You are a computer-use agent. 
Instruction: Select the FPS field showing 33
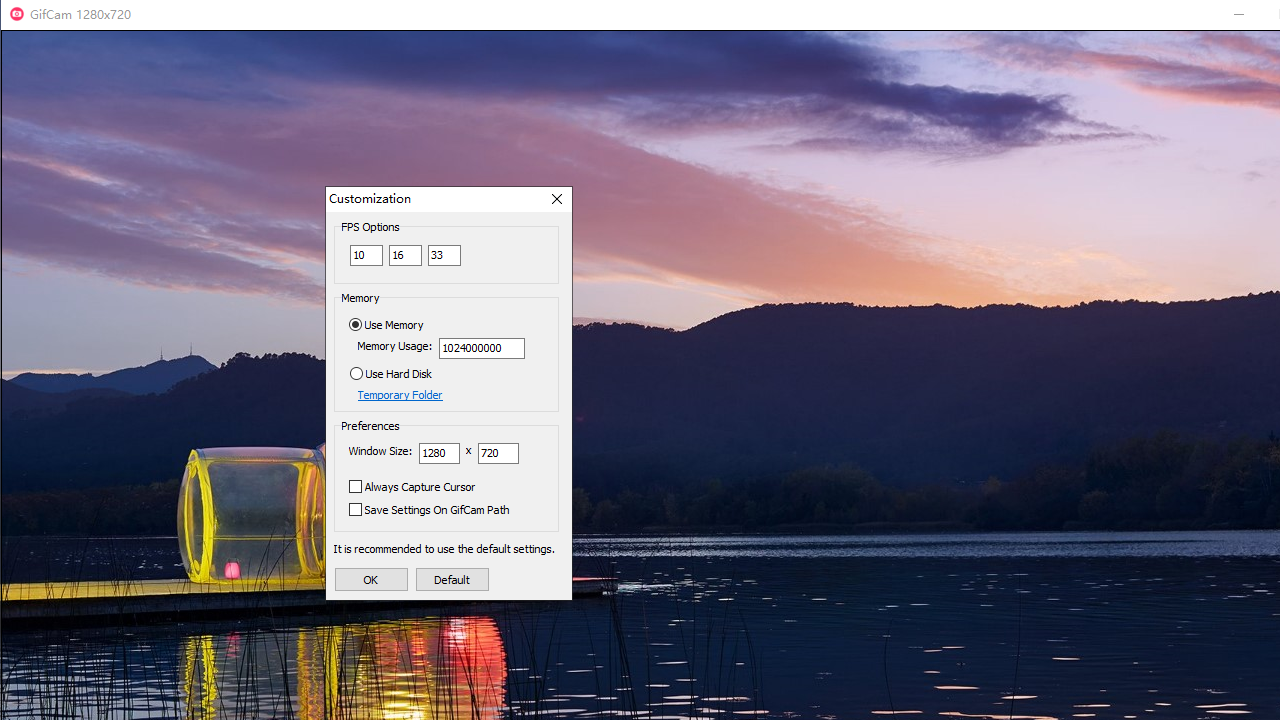point(443,255)
